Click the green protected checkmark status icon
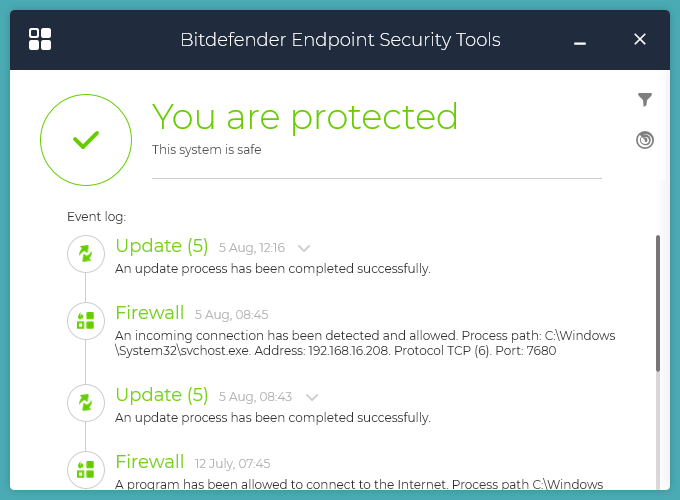This screenshot has height=500, width=680. click(x=86, y=140)
